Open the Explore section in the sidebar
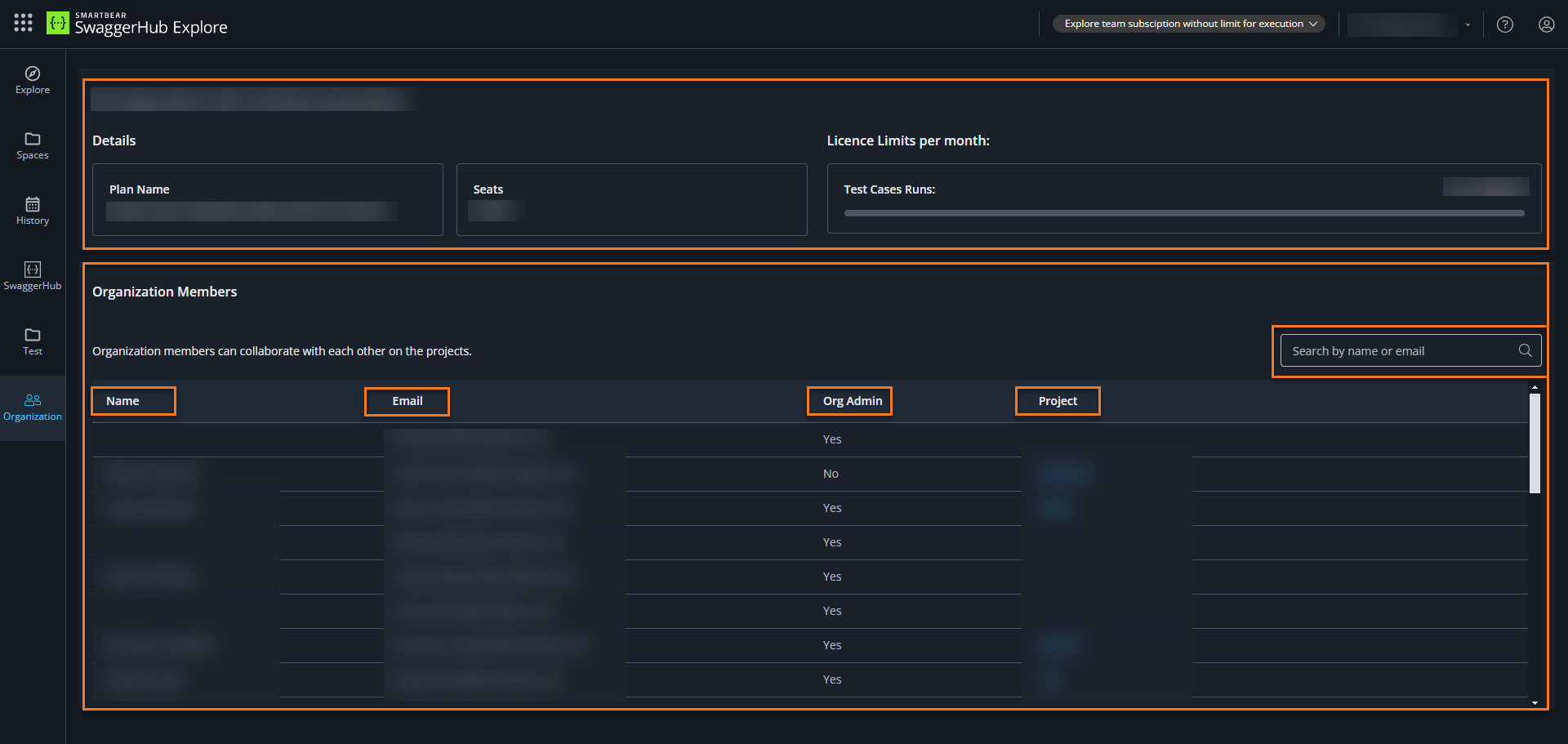Image resolution: width=1568 pixels, height=744 pixels. [33, 79]
